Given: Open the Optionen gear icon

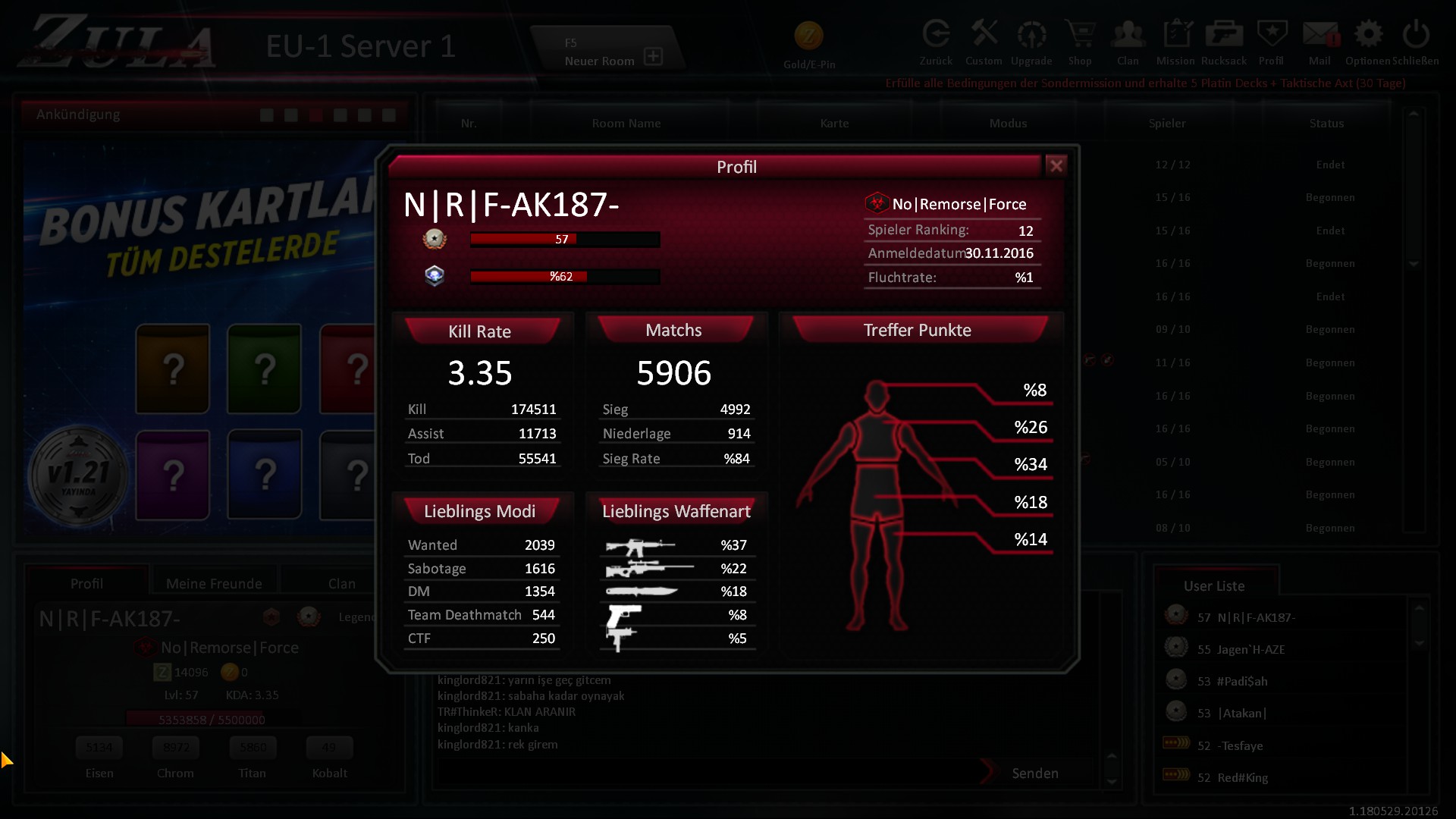Looking at the screenshot, I should 1368,35.
